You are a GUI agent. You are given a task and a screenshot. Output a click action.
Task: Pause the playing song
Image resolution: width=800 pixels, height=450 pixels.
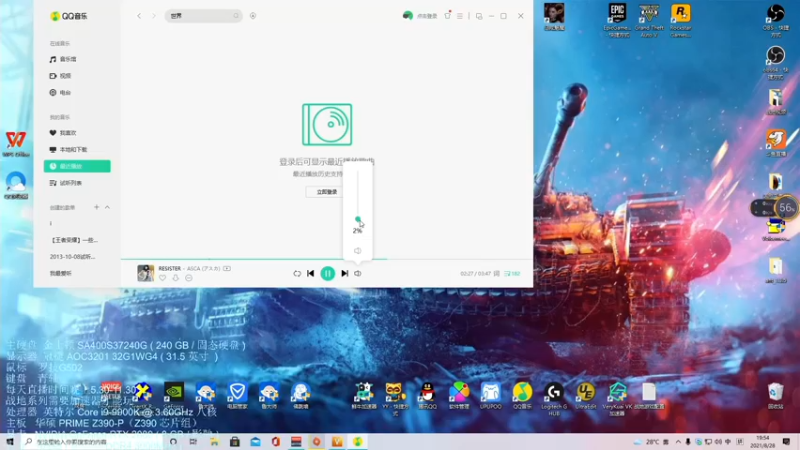click(328, 273)
